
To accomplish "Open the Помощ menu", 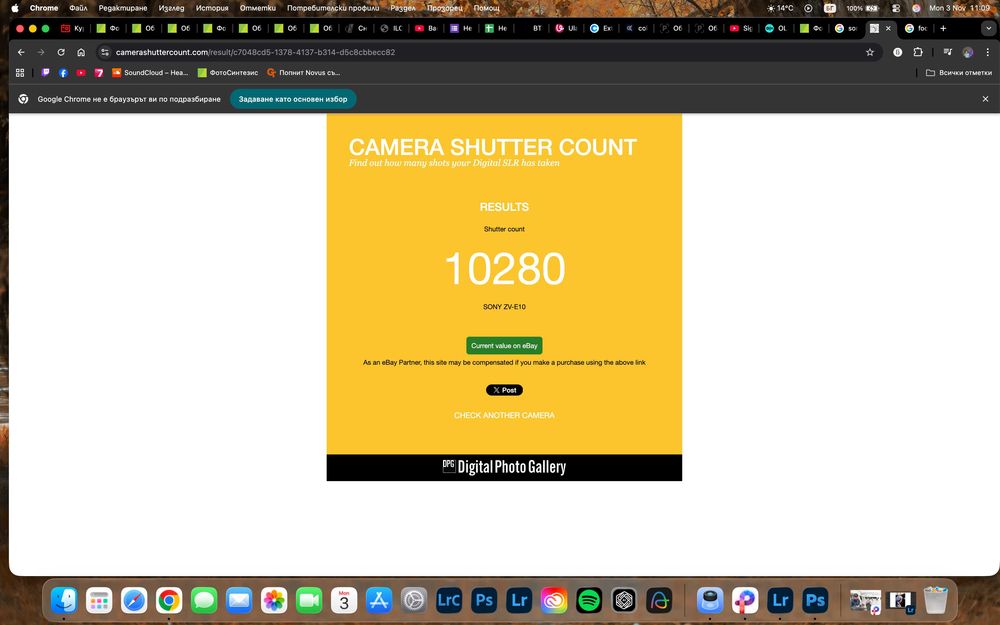I will pyautogui.click(x=487, y=8).
